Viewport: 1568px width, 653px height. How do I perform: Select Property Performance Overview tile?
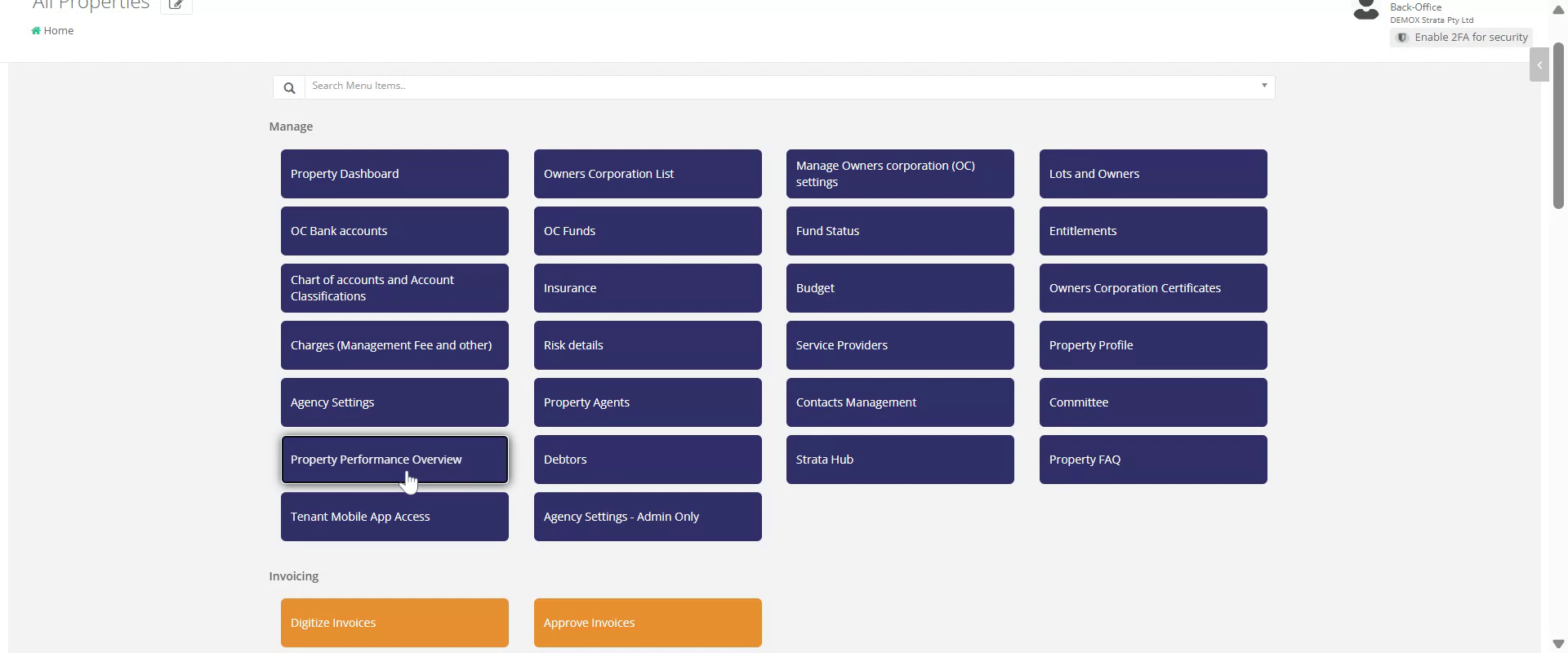(394, 460)
